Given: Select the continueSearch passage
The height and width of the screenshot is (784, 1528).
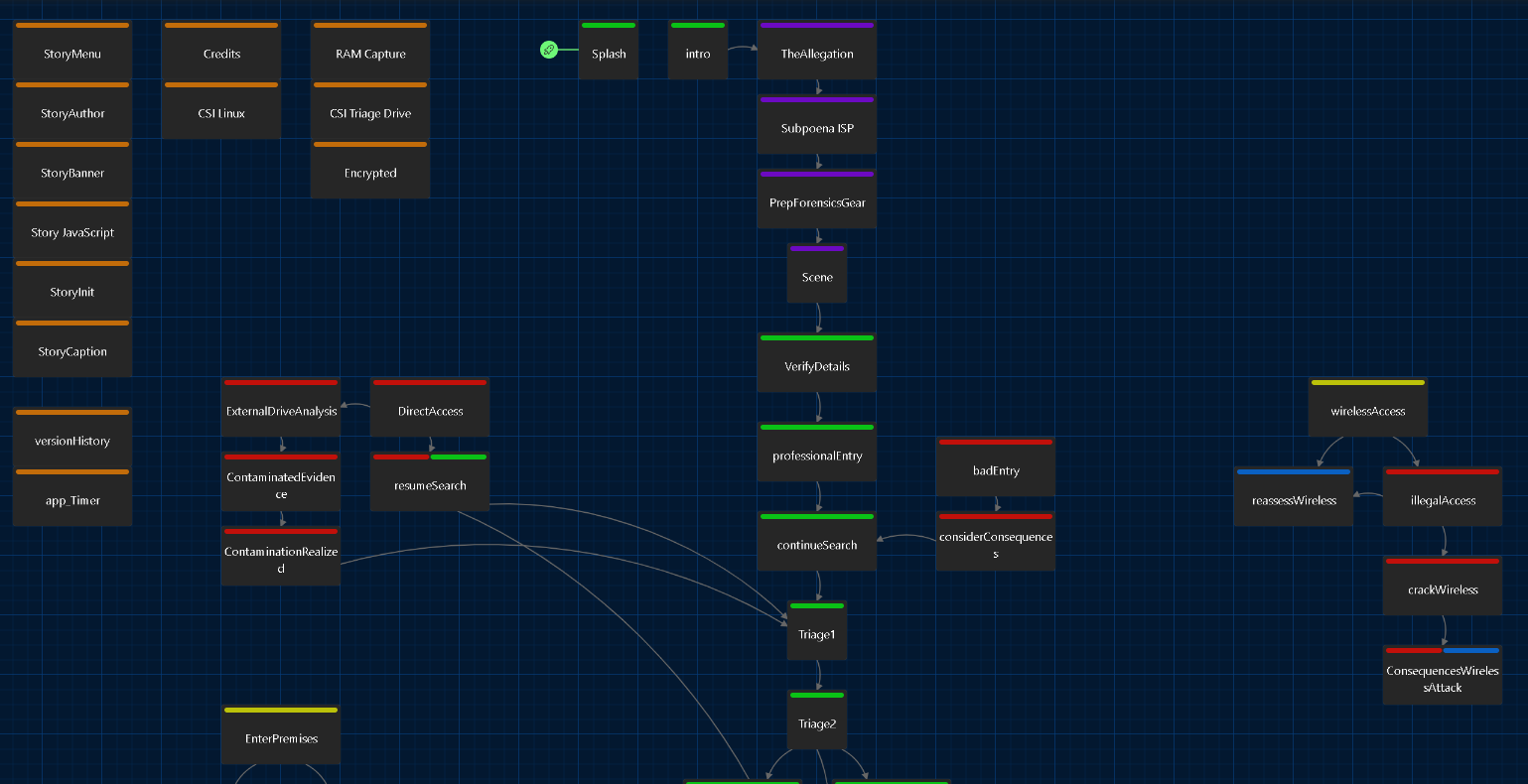Looking at the screenshot, I should point(817,541).
